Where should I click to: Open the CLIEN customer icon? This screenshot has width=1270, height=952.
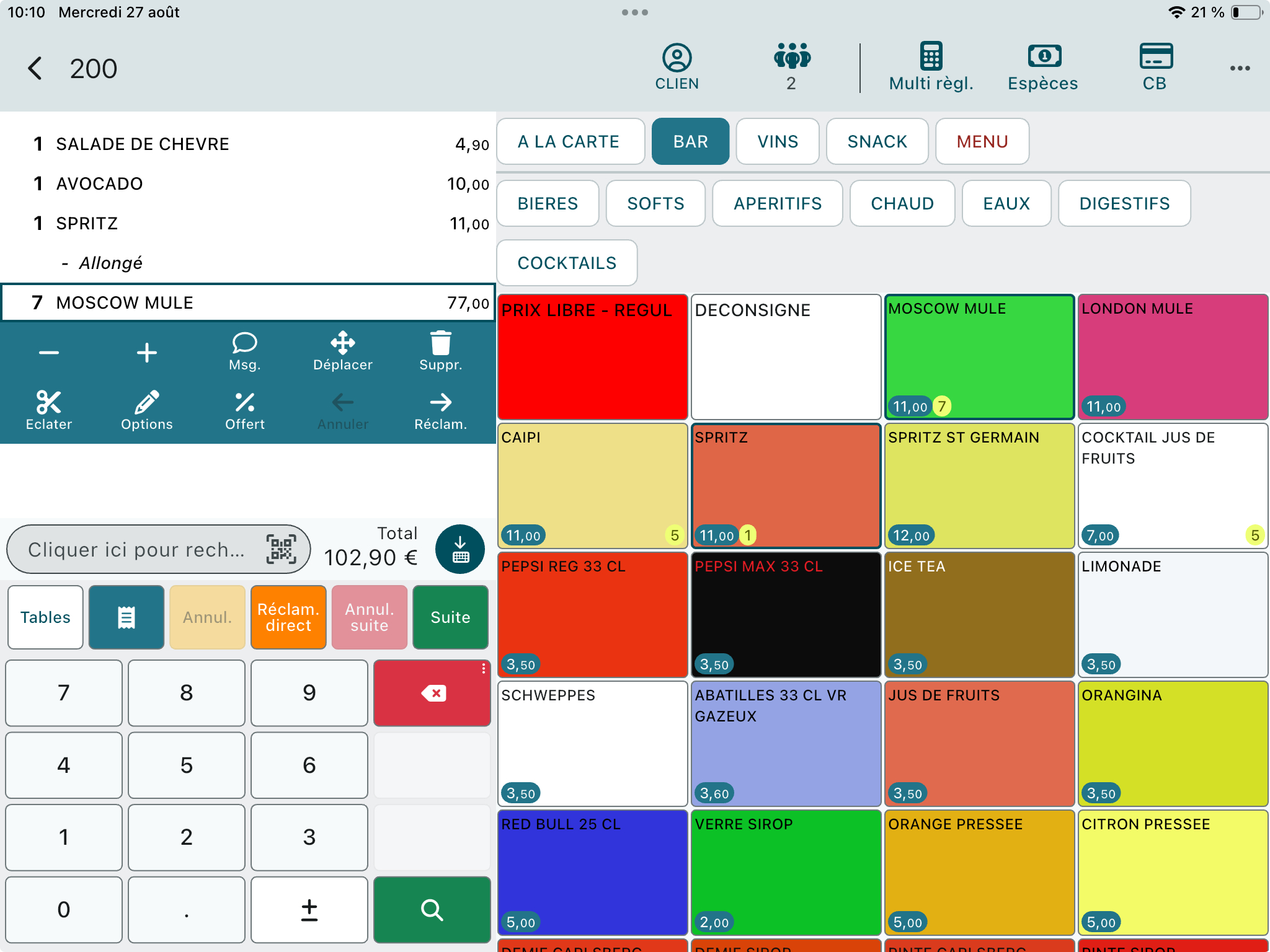(x=677, y=67)
